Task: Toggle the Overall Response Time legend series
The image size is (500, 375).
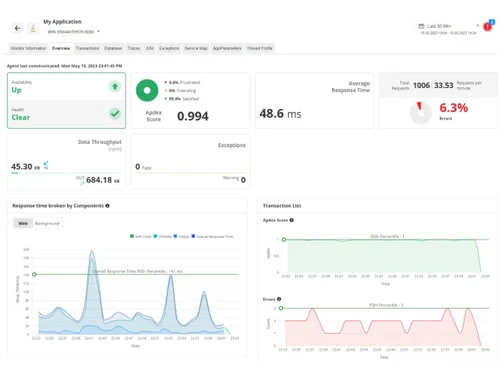Action: [x=212, y=236]
